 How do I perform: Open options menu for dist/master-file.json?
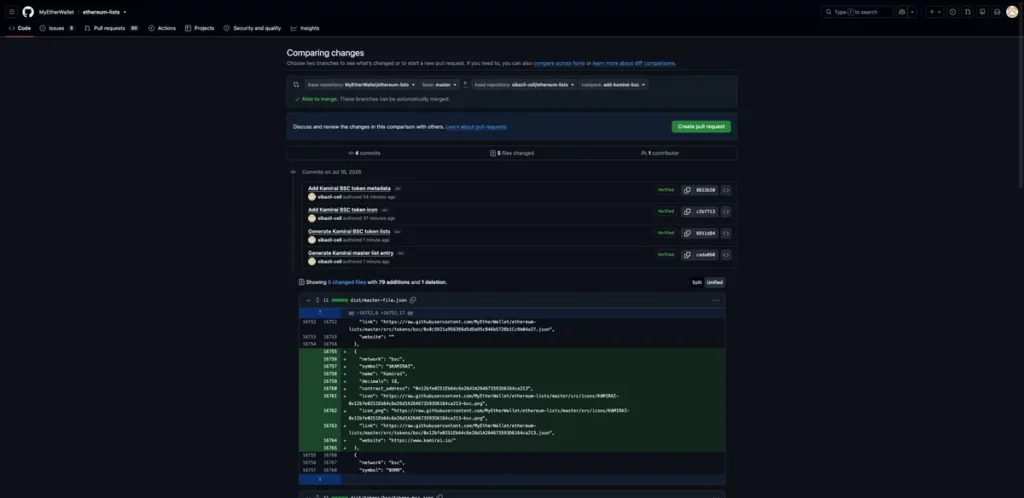click(x=716, y=300)
